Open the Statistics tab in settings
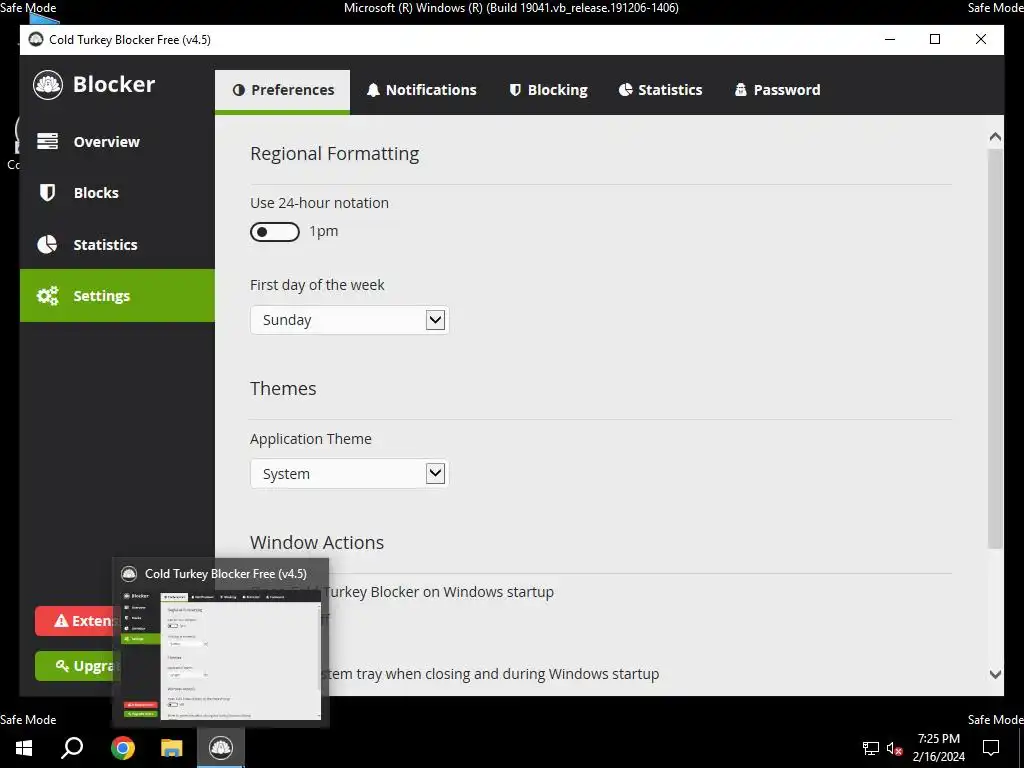The image size is (1024, 768). 660,90
